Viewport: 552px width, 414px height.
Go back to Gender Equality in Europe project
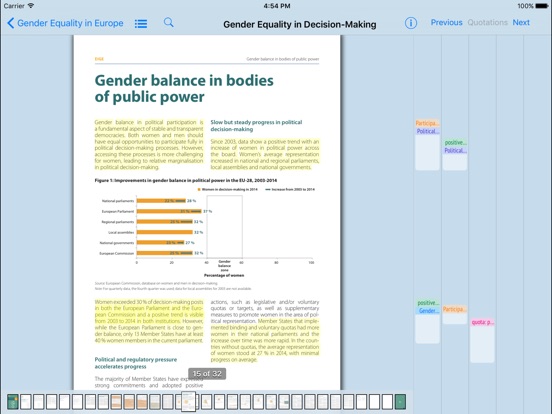pos(65,23)
